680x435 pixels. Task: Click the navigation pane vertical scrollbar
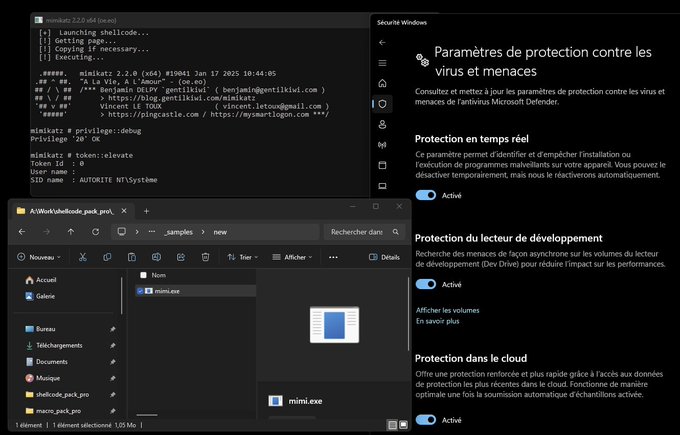[x=121, y=296]
